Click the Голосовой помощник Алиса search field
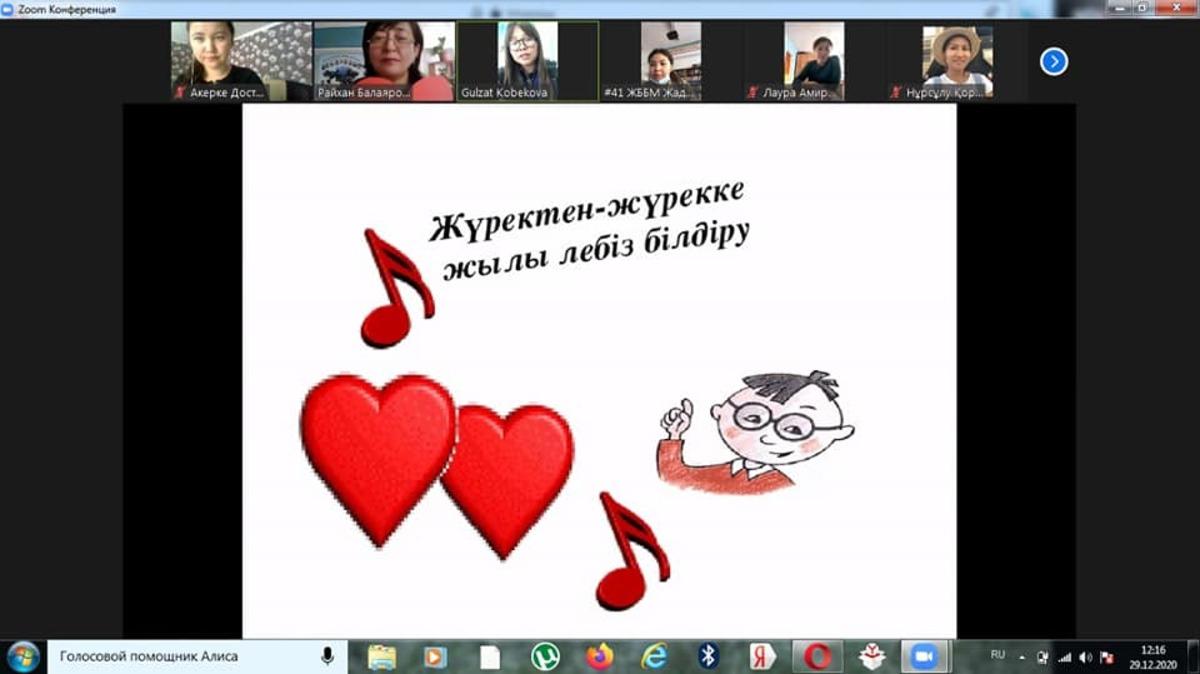The width and height of the screenshot is (1200, 674). point(180,656)
